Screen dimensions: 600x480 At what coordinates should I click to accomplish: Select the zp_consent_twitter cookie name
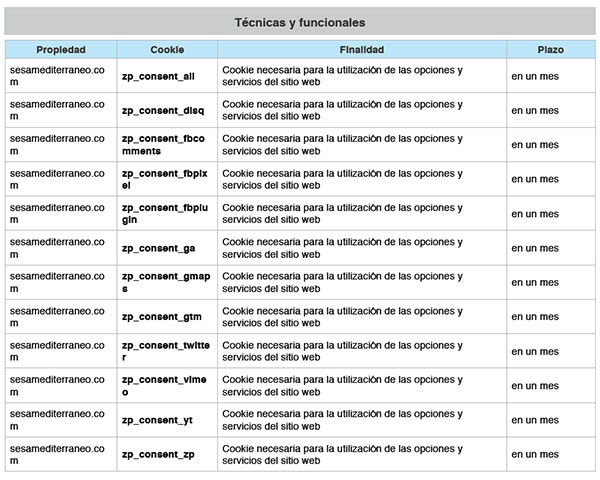(162, 351)
